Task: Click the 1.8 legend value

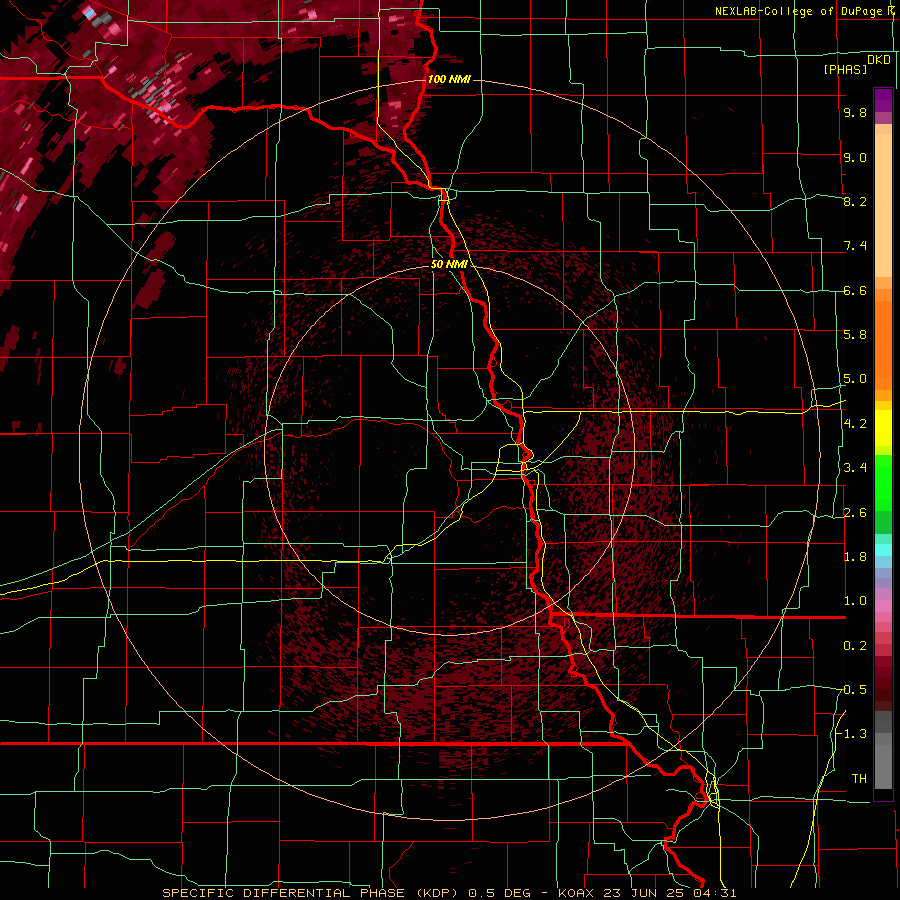Action: click(855, 557)
